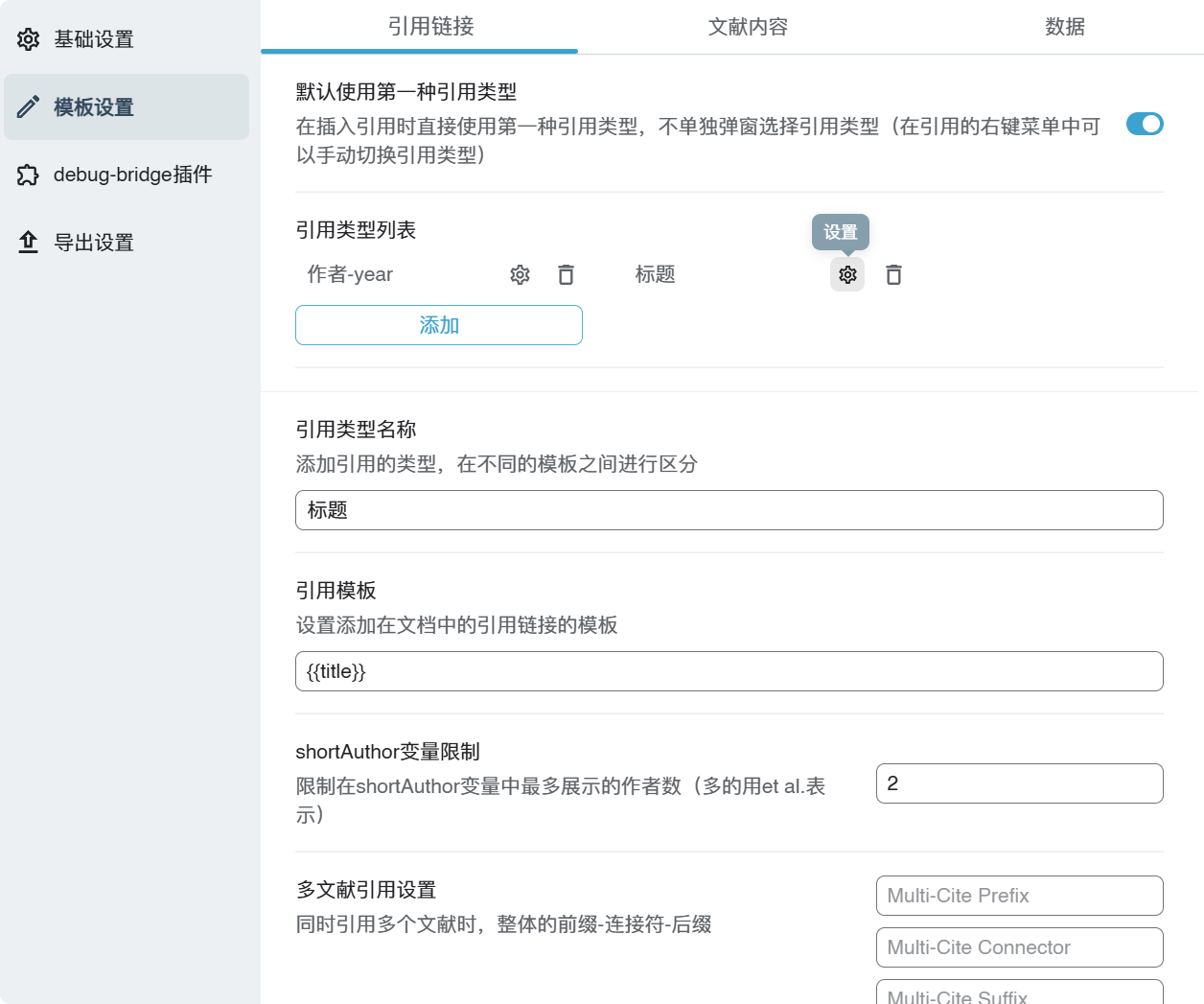This screenshot has width=1204, height=1004.
Task: Open the 数据 tab
Action: pyautogui.click(x=1064, y=27)
